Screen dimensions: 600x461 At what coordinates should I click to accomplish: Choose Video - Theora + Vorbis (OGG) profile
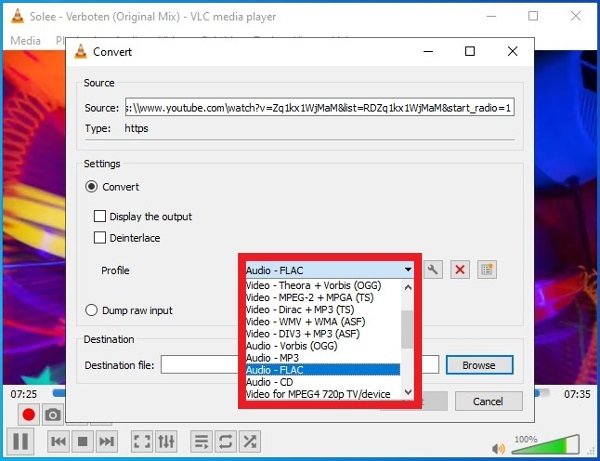[323, 285]
